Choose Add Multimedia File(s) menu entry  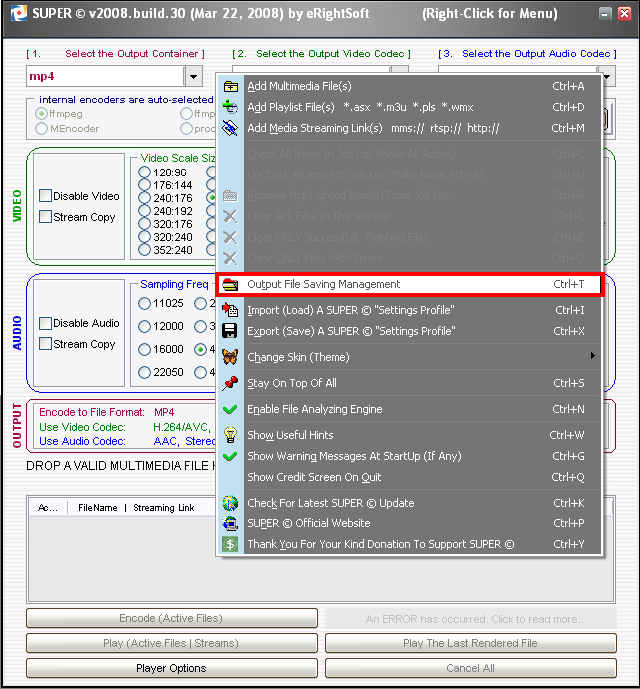(409, 86)
